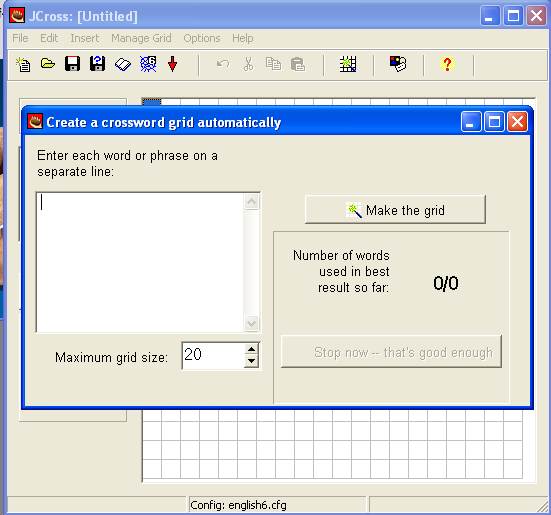The image size is (551, 515).
Task: Click inside the word list text area
Action: 141,262
